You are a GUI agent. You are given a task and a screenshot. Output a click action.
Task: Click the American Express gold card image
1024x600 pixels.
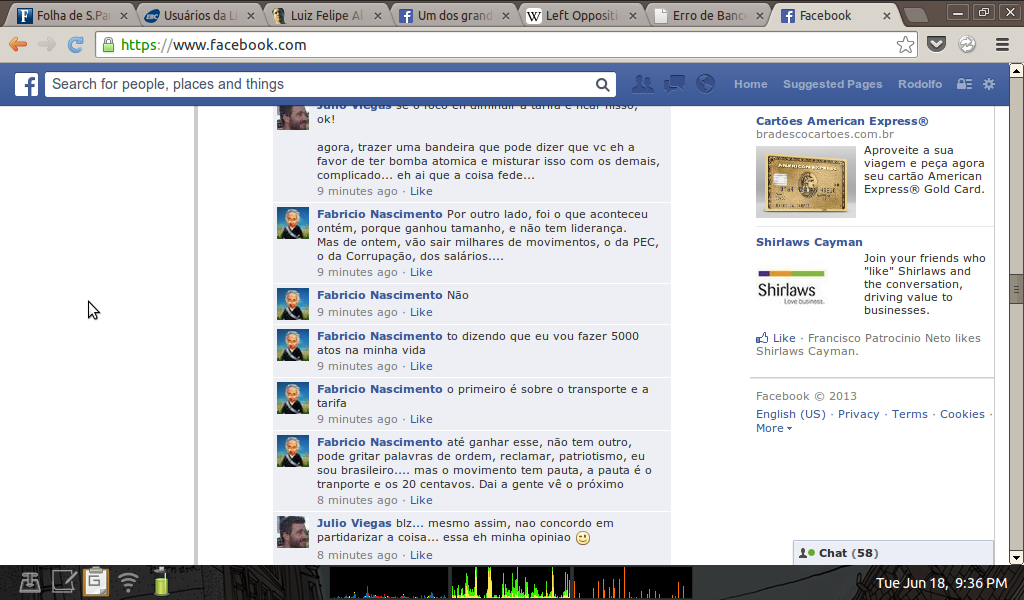(806, 182)
